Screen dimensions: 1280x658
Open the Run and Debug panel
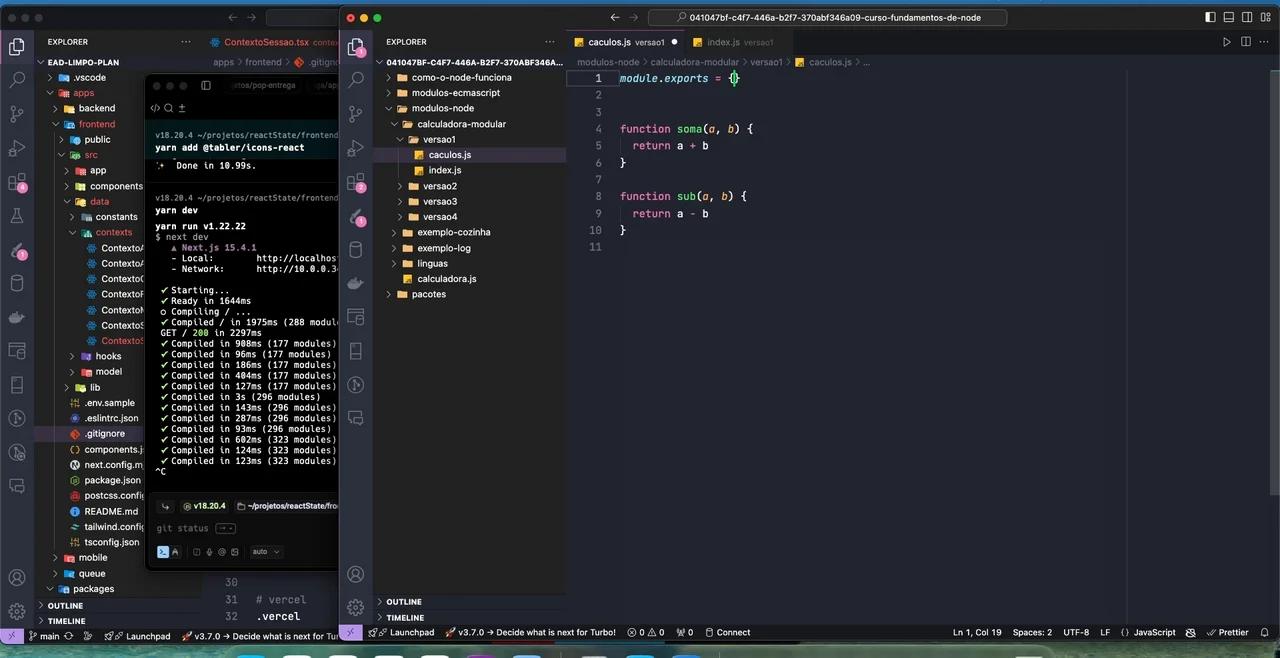(355, 148)
